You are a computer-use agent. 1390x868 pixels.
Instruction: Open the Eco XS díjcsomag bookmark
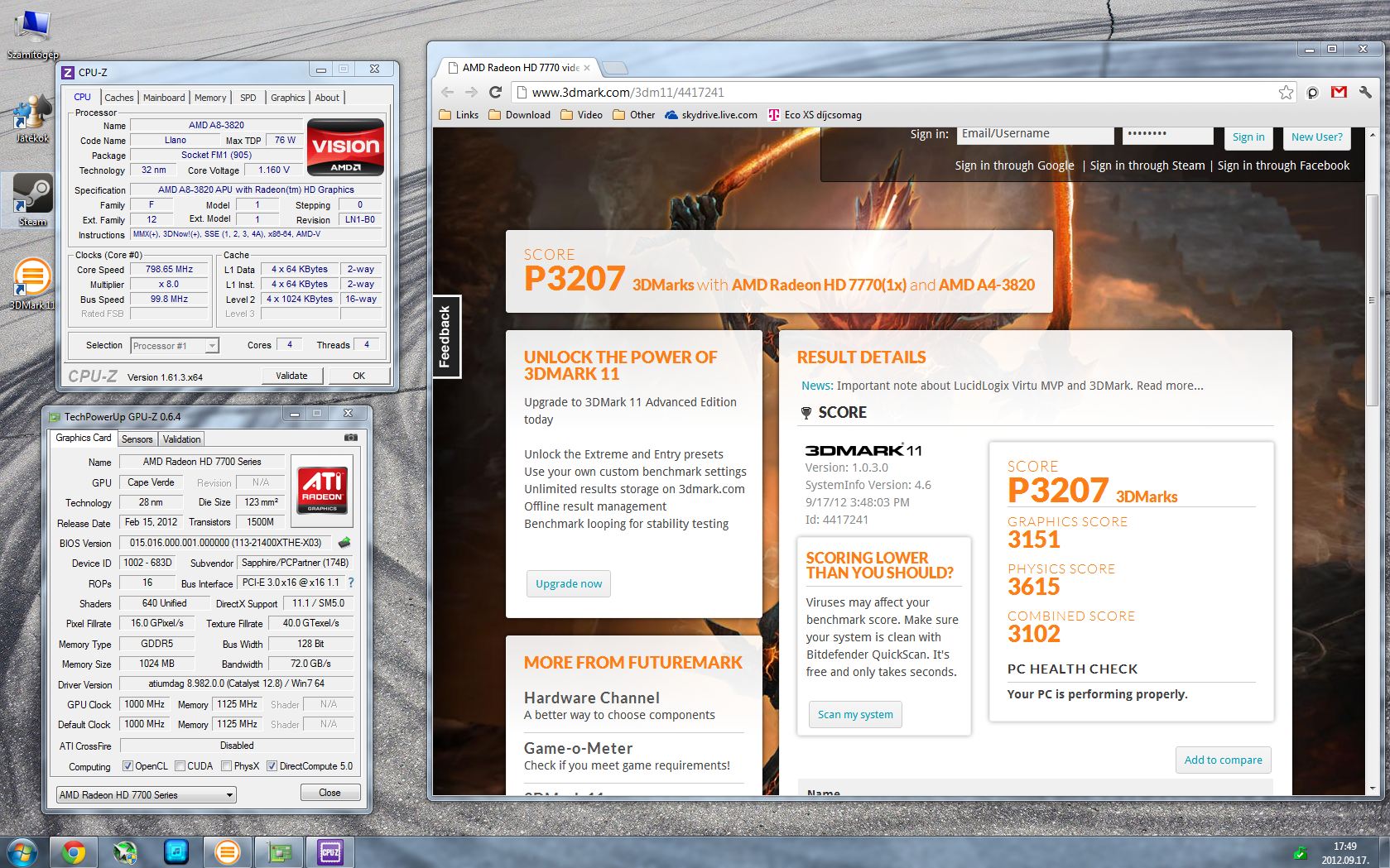(x=815, y=115)
